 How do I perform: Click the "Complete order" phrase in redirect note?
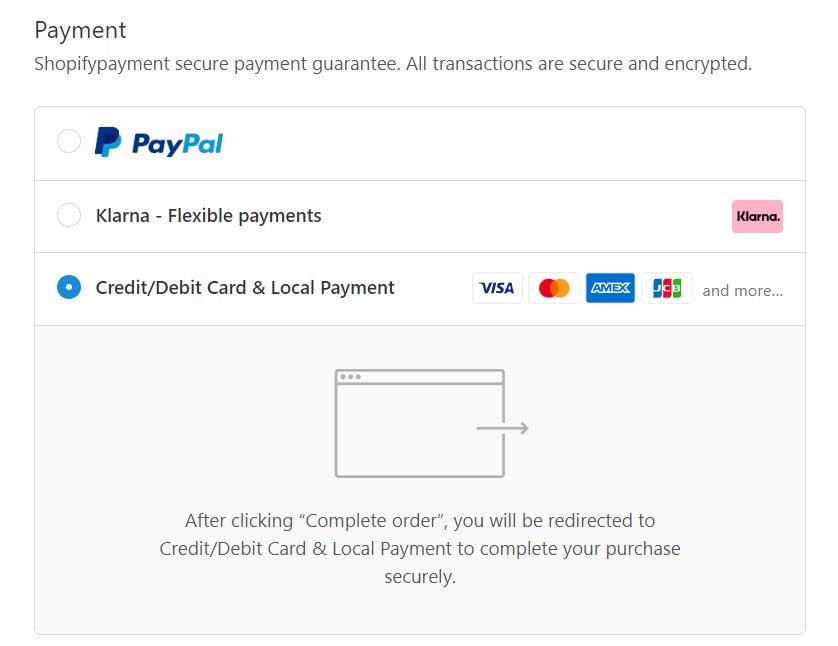(x=374, y=521)
